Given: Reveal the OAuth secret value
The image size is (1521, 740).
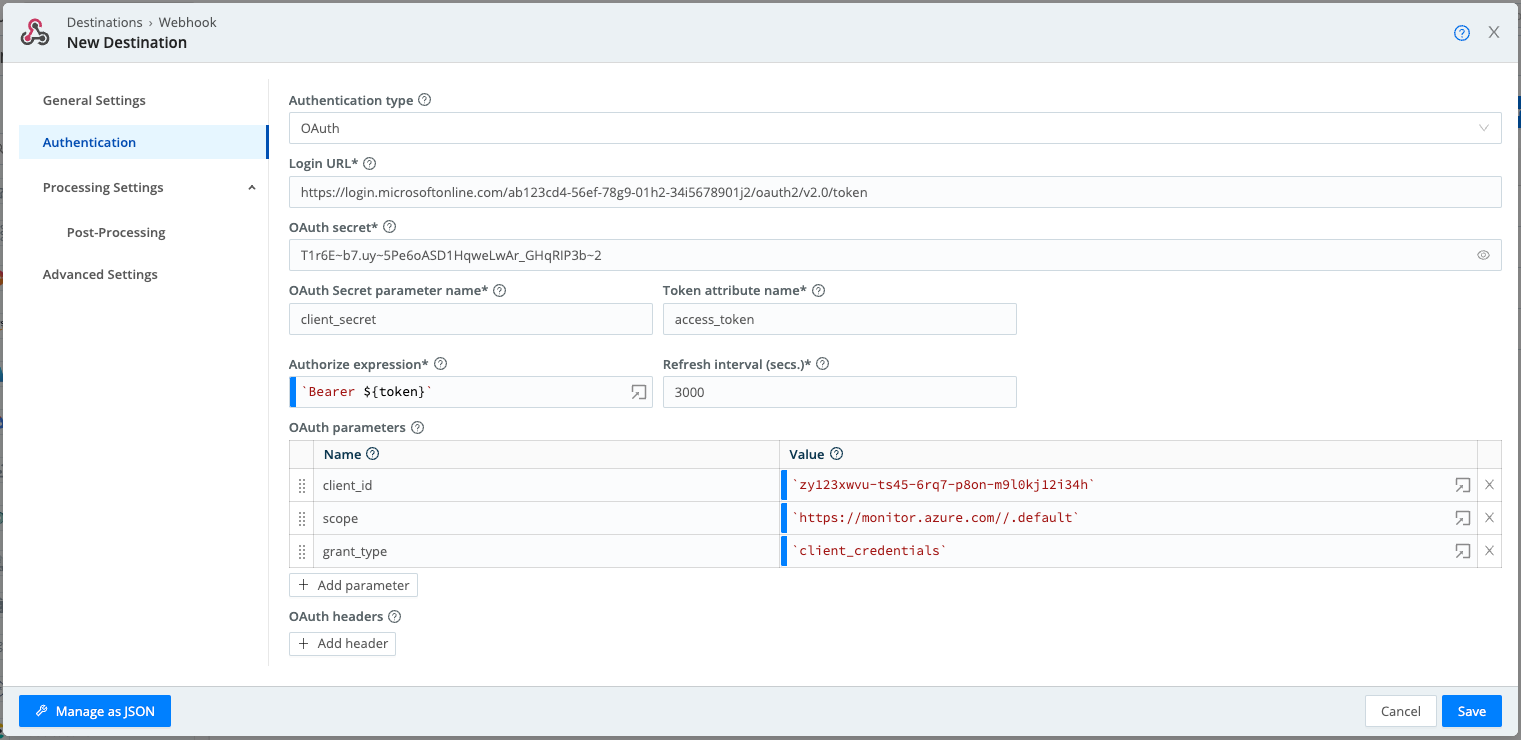Looking at the screenshot, I should [1483, 255].
